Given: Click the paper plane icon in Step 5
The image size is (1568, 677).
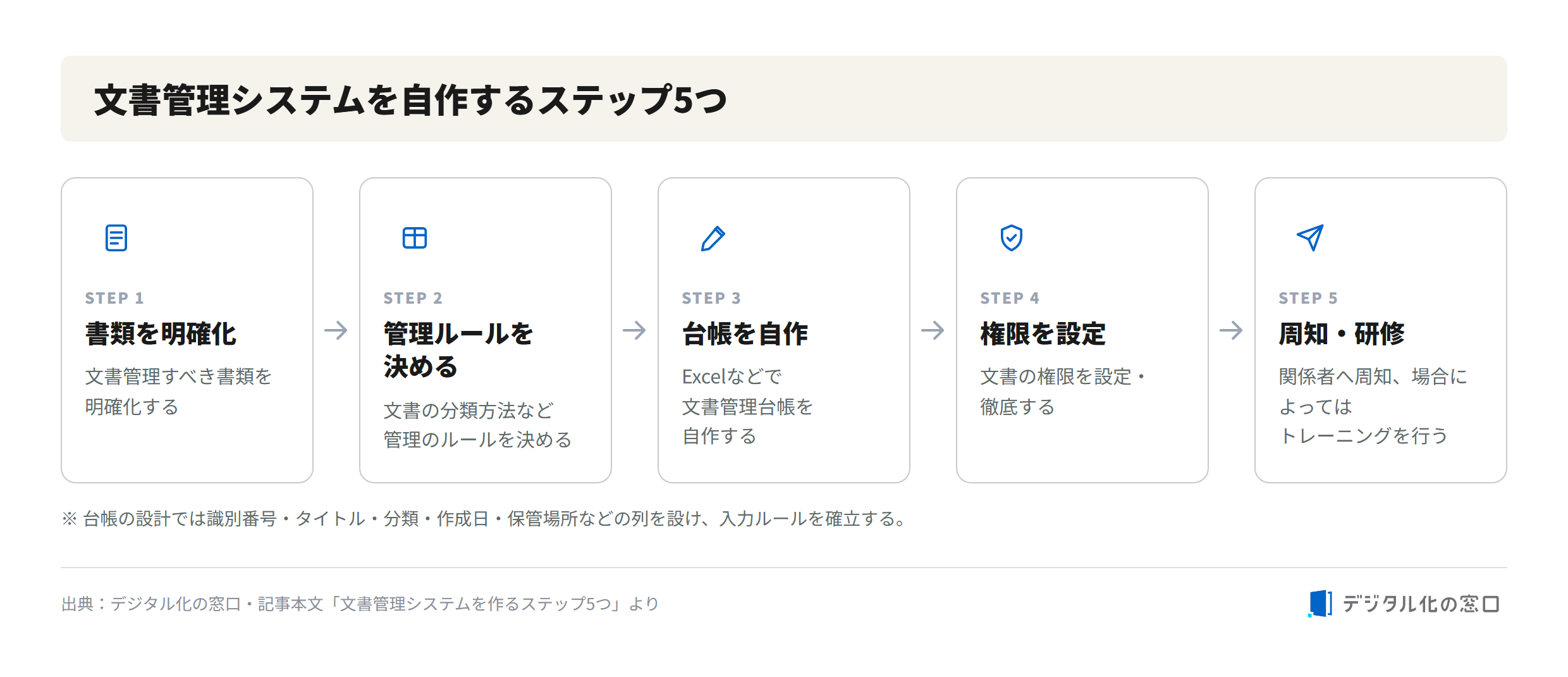Looking at the screenshot, I should click(x=1310, y=238).
